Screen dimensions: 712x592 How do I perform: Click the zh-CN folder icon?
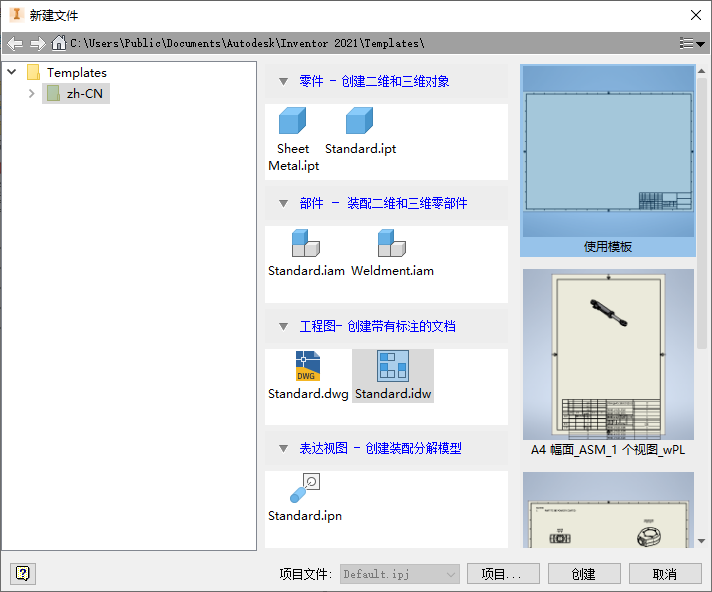pyautogui.click(x=54, y=94)
